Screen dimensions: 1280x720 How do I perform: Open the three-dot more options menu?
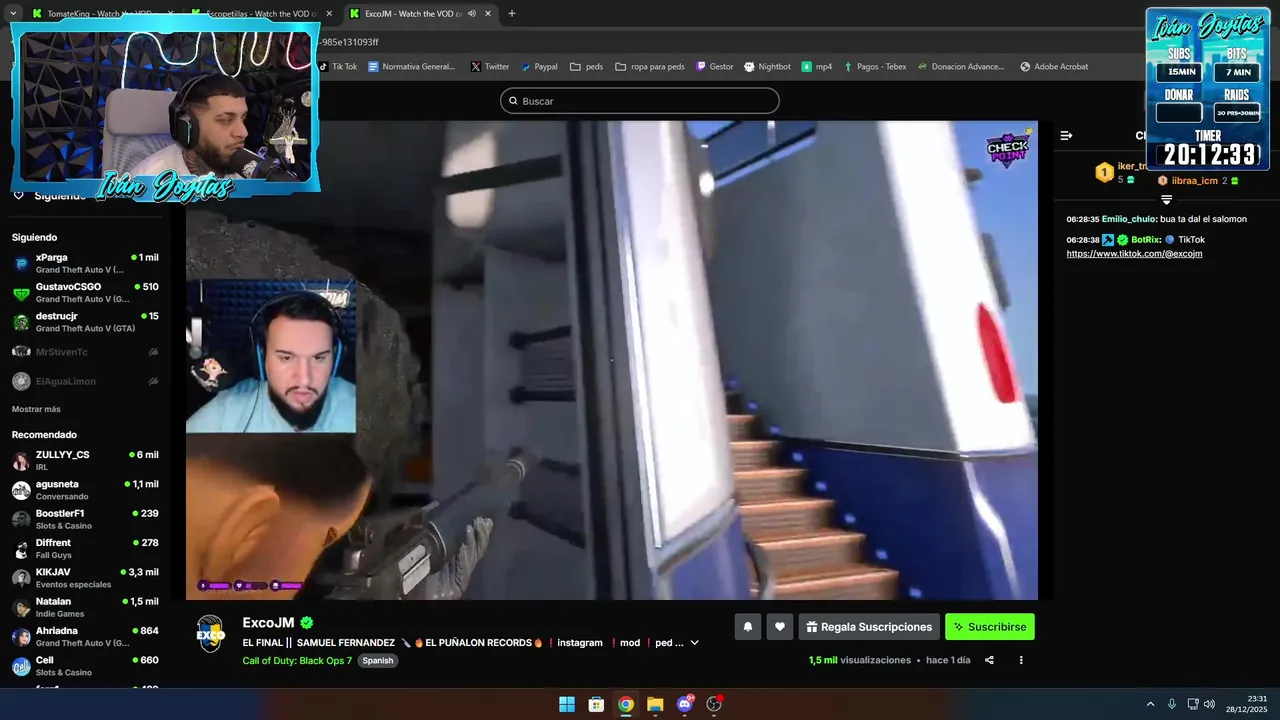1021,660
